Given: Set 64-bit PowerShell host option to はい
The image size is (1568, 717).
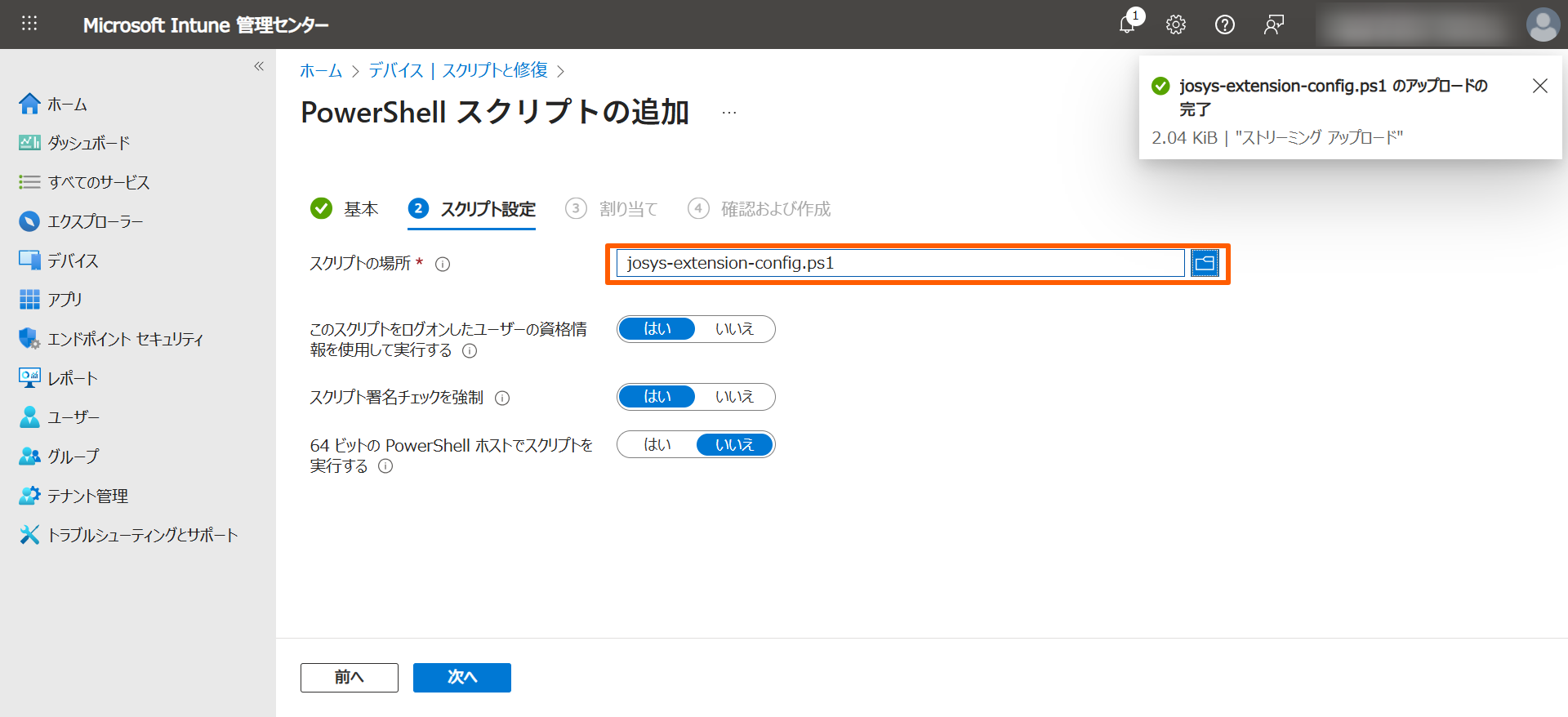Looking at the screenshot, I should click(657, 445).
